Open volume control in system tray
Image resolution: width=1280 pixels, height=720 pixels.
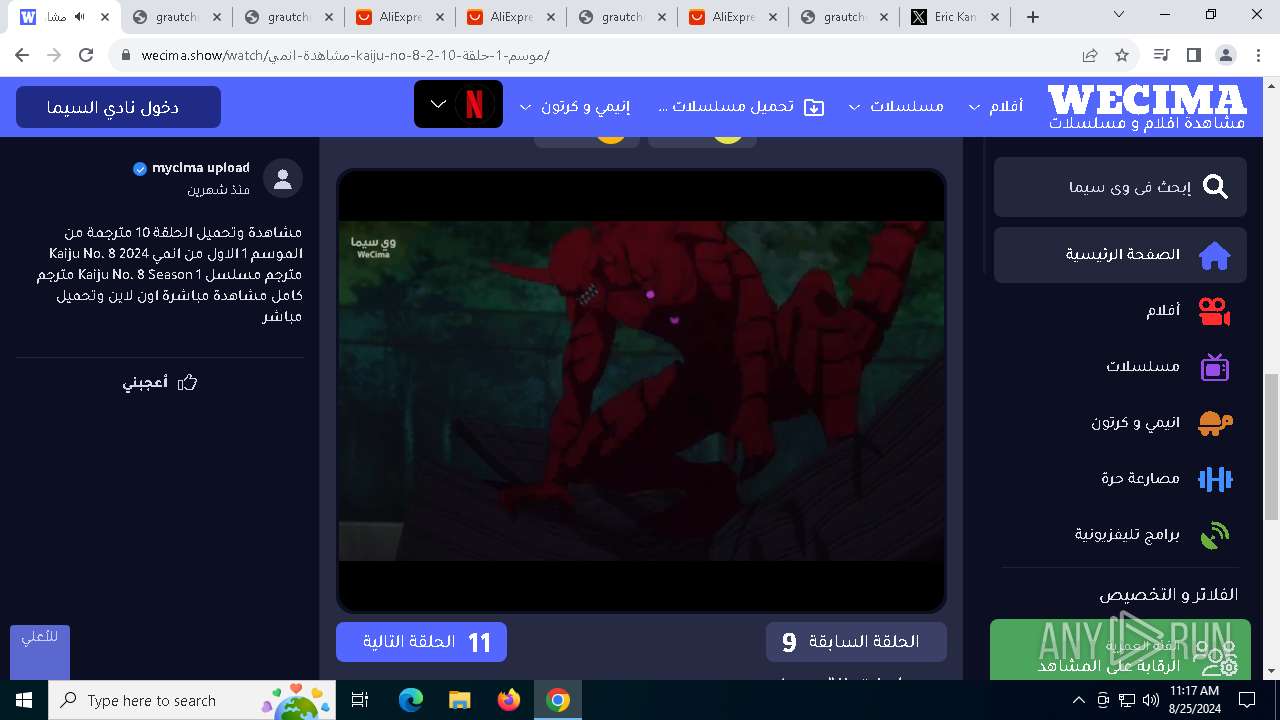tap(1151, 700)
